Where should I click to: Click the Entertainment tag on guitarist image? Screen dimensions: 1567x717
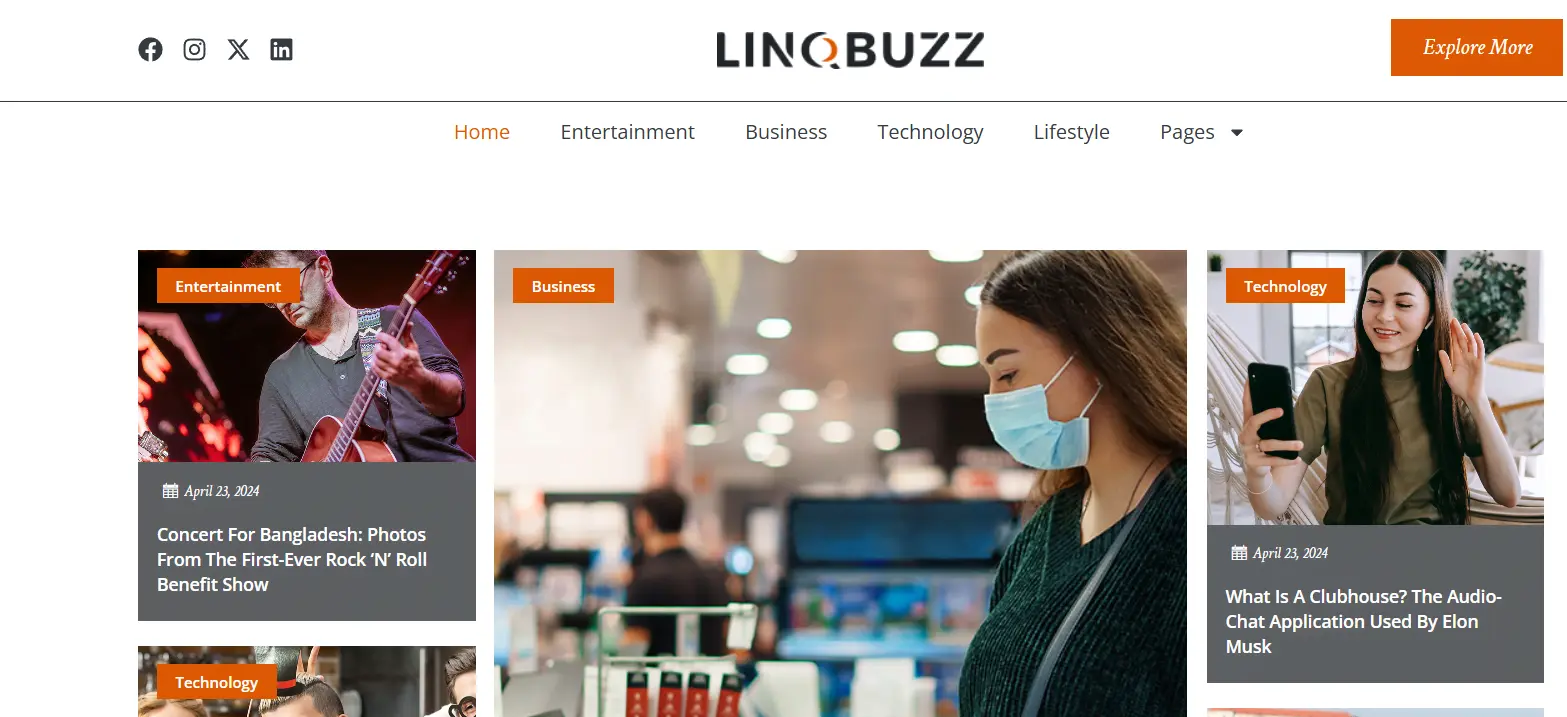pyautogui.click(x=228, y=286)
